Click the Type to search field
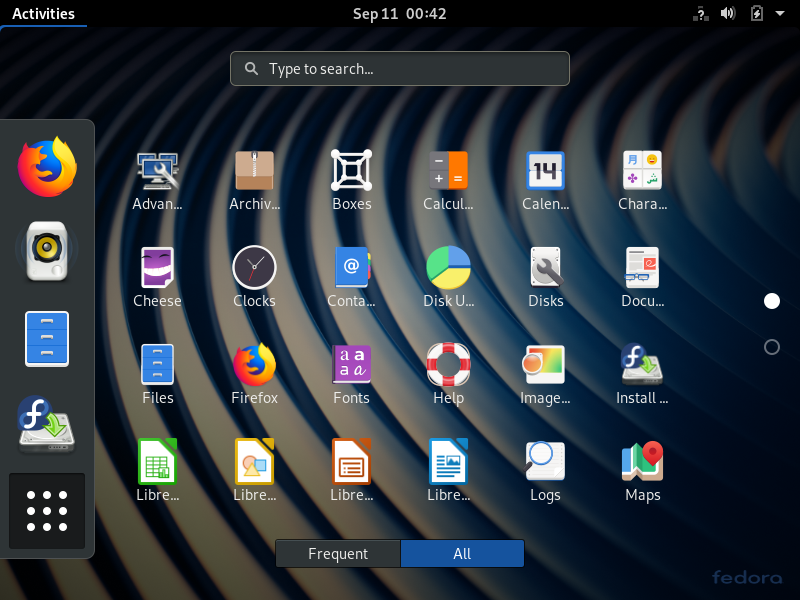Viewport: 800px width, 600px height. (400, 68)
